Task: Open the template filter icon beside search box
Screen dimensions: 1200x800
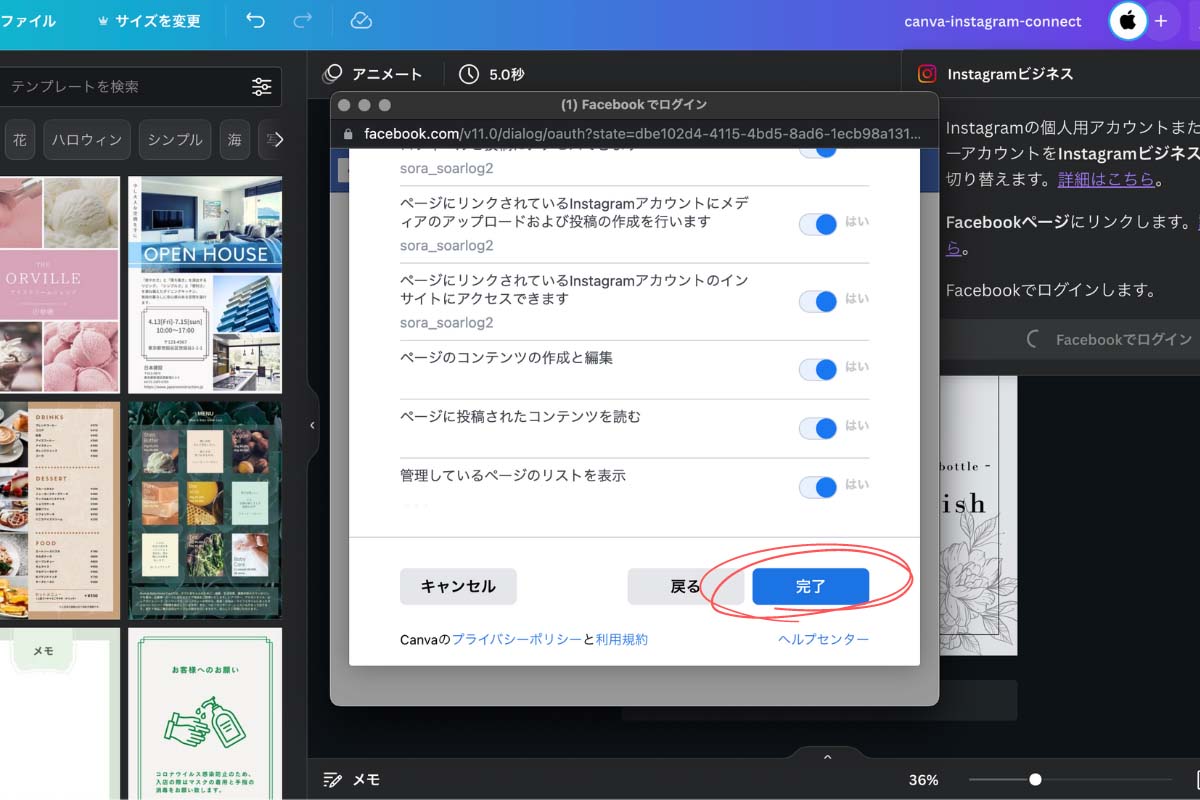Action: [x=261, y=87]
